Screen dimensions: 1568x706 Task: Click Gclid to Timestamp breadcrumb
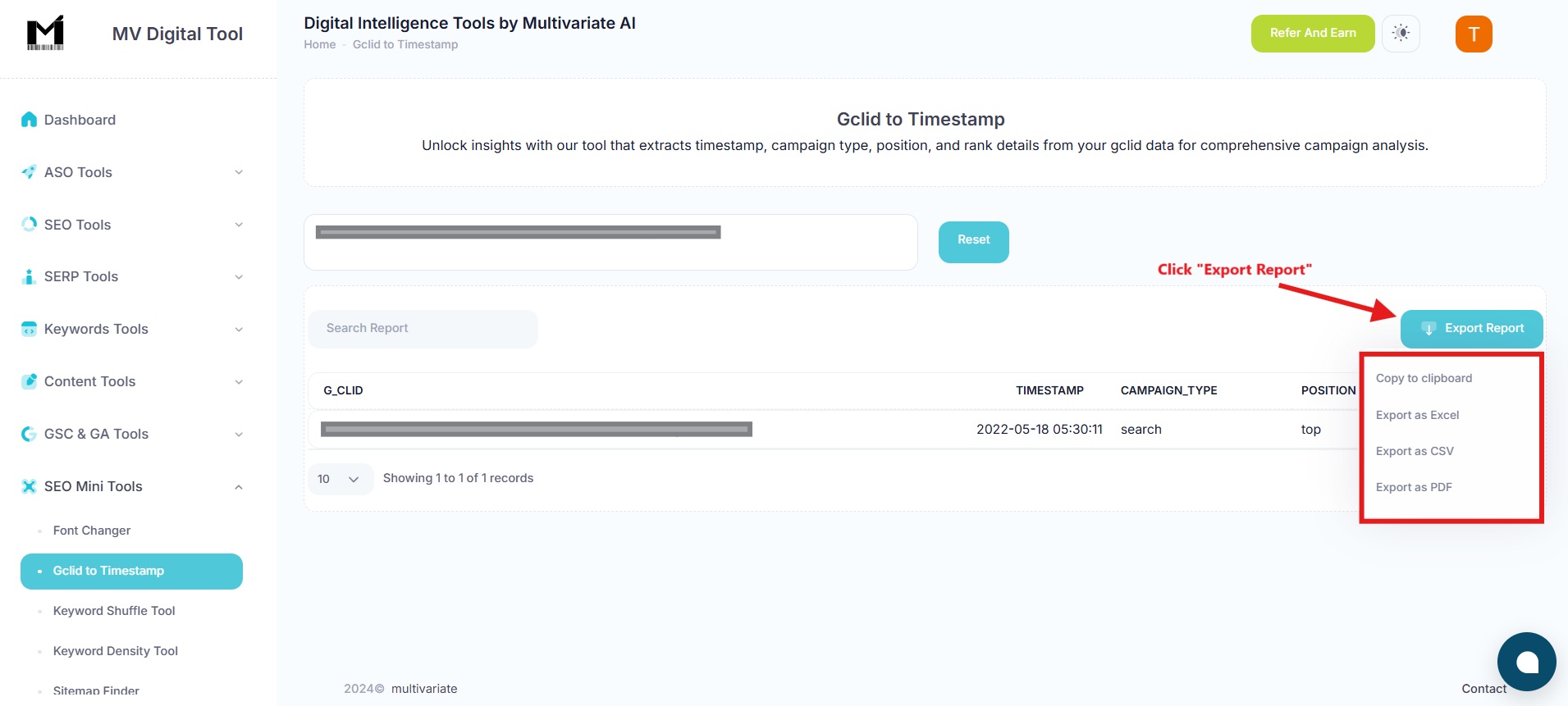(x=405, y=44)
